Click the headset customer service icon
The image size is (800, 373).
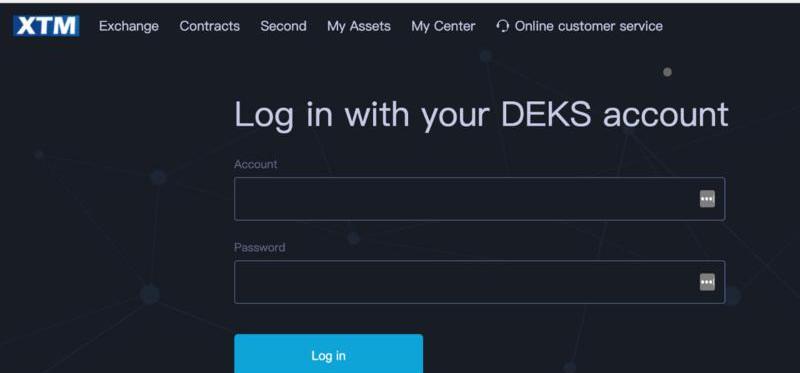tap(503, 26)
